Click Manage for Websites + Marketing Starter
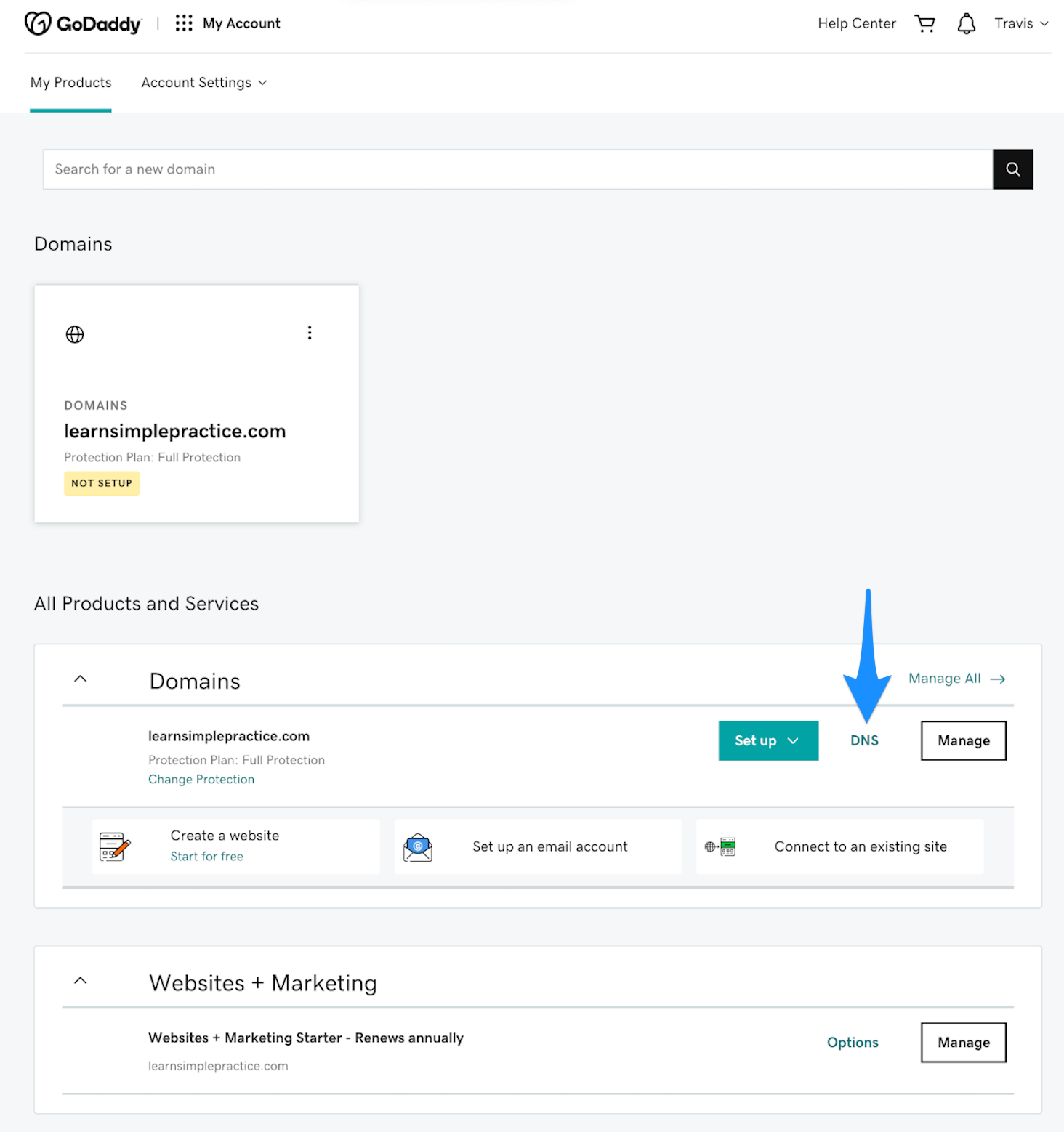The image size is (1064, 1132). [x=964, y=1042]
